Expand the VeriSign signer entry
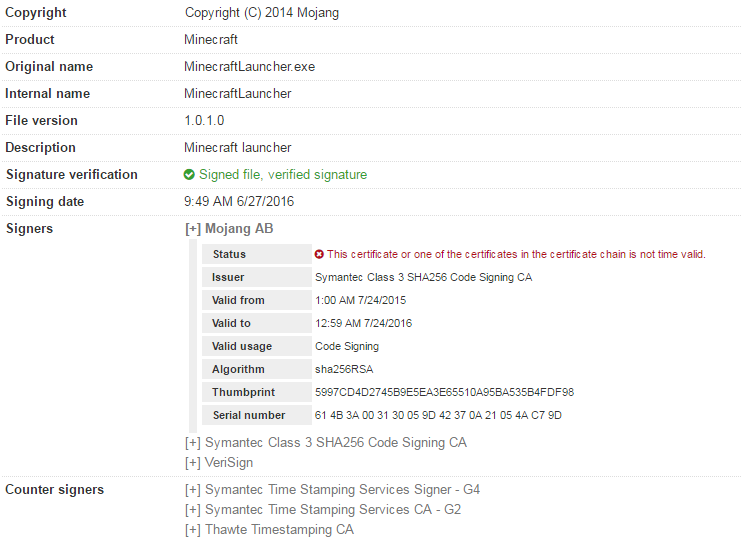 click(193, 463)
